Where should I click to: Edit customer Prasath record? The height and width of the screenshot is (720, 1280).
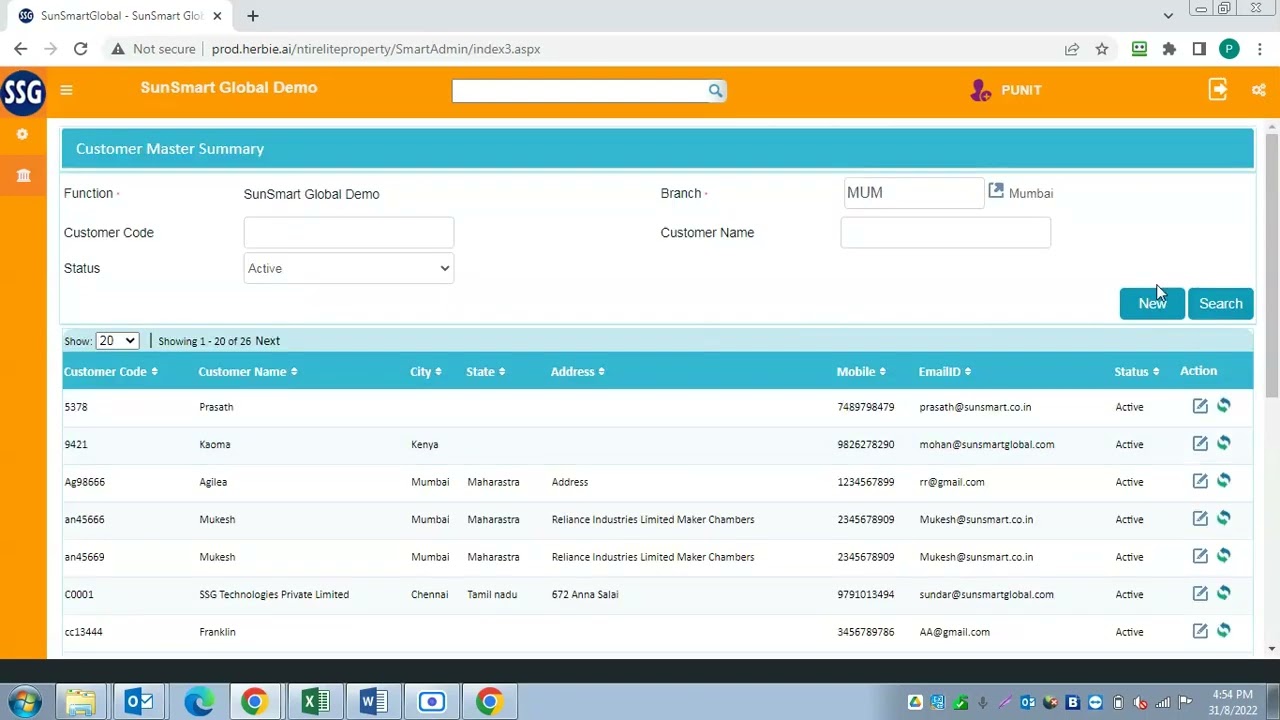coord(1200,406)
